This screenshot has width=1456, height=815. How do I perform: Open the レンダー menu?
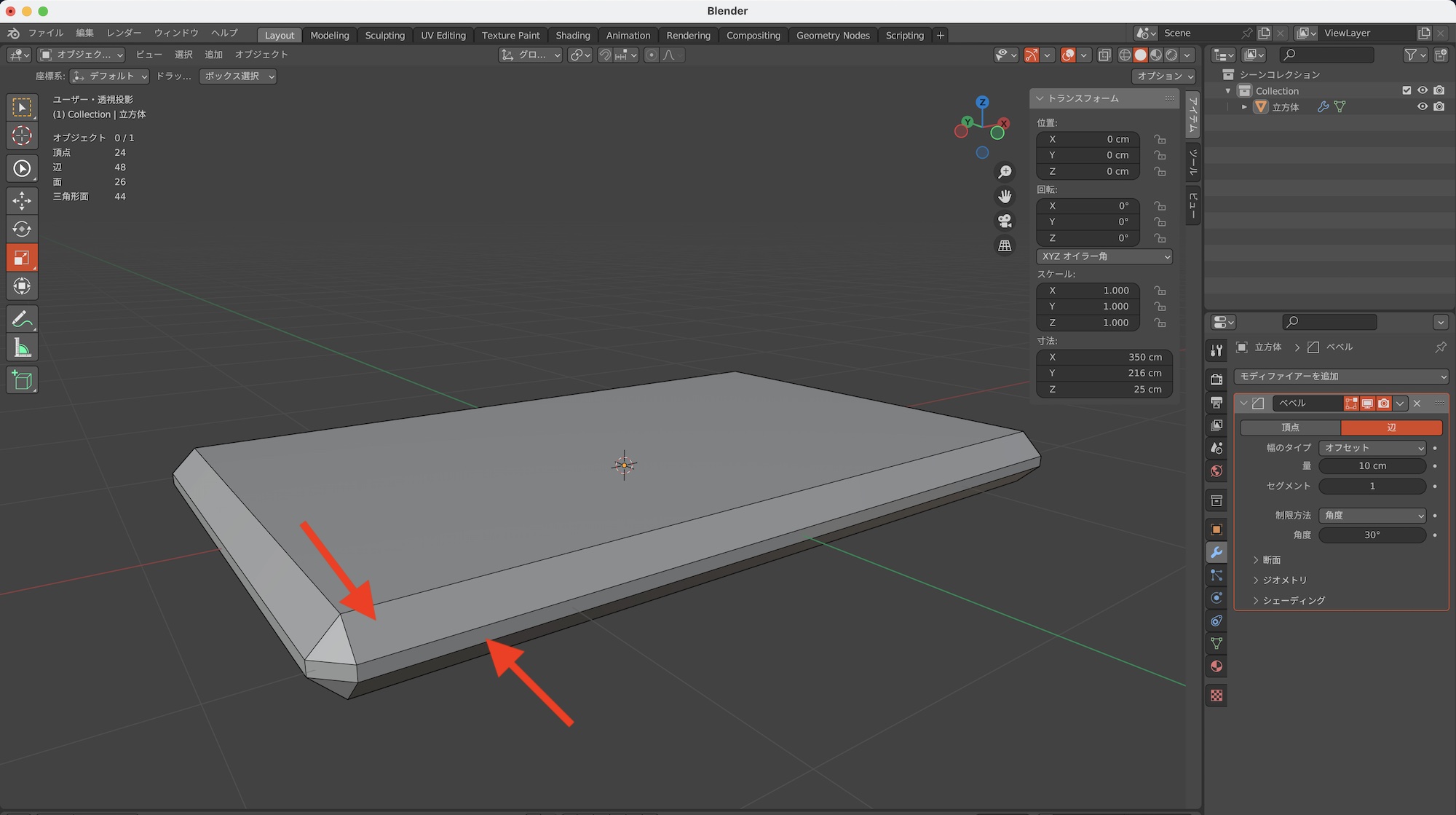[x=124, y=33]
